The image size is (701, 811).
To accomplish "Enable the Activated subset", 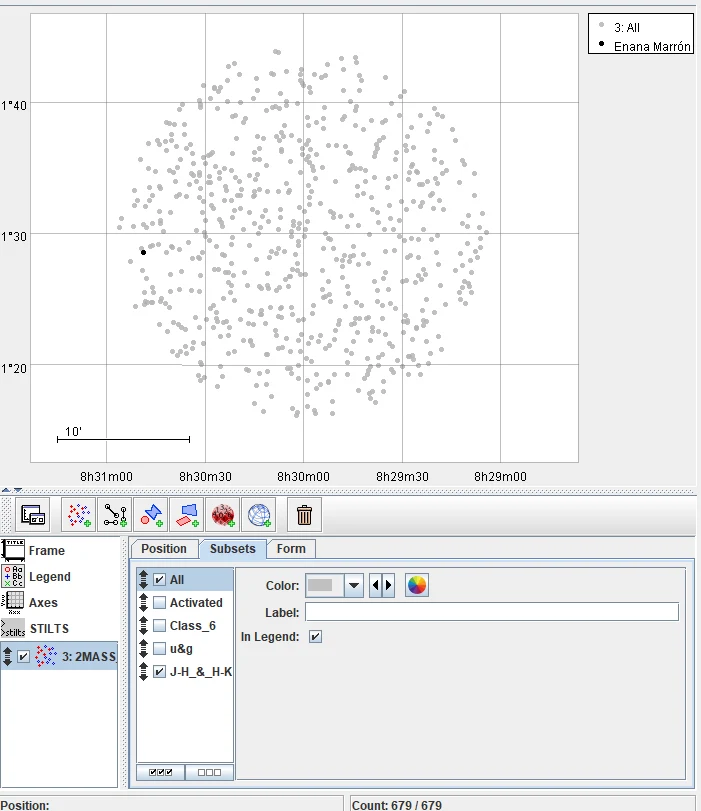I will coord(160,603).
